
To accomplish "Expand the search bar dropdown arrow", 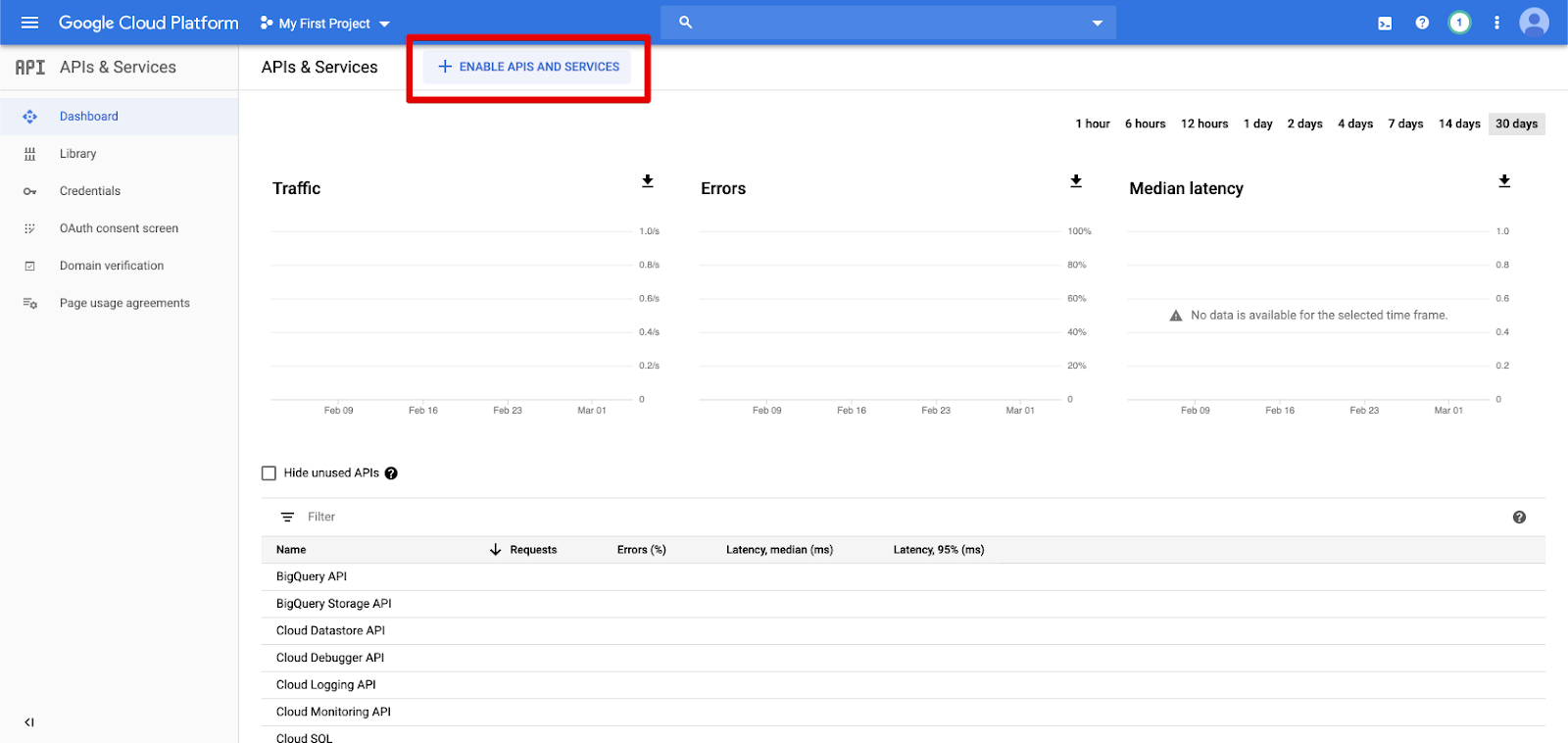I will pyautogui.click(x=1097, y=24).
